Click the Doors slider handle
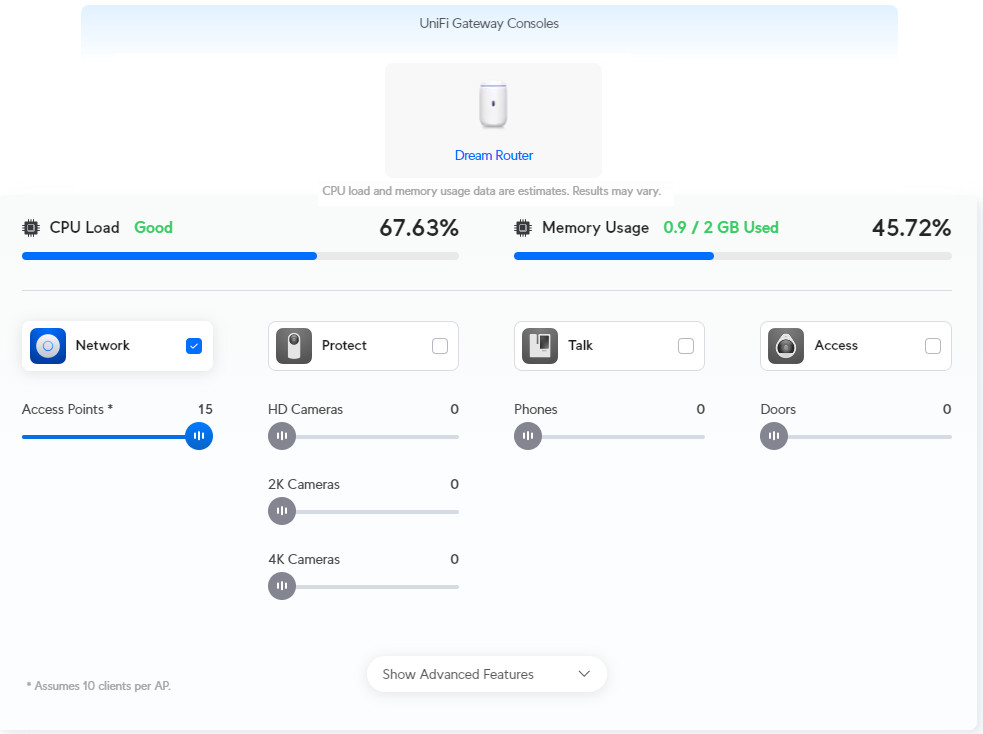The height and width of the screenshot is (734, 983). click(x=774, y=436)
